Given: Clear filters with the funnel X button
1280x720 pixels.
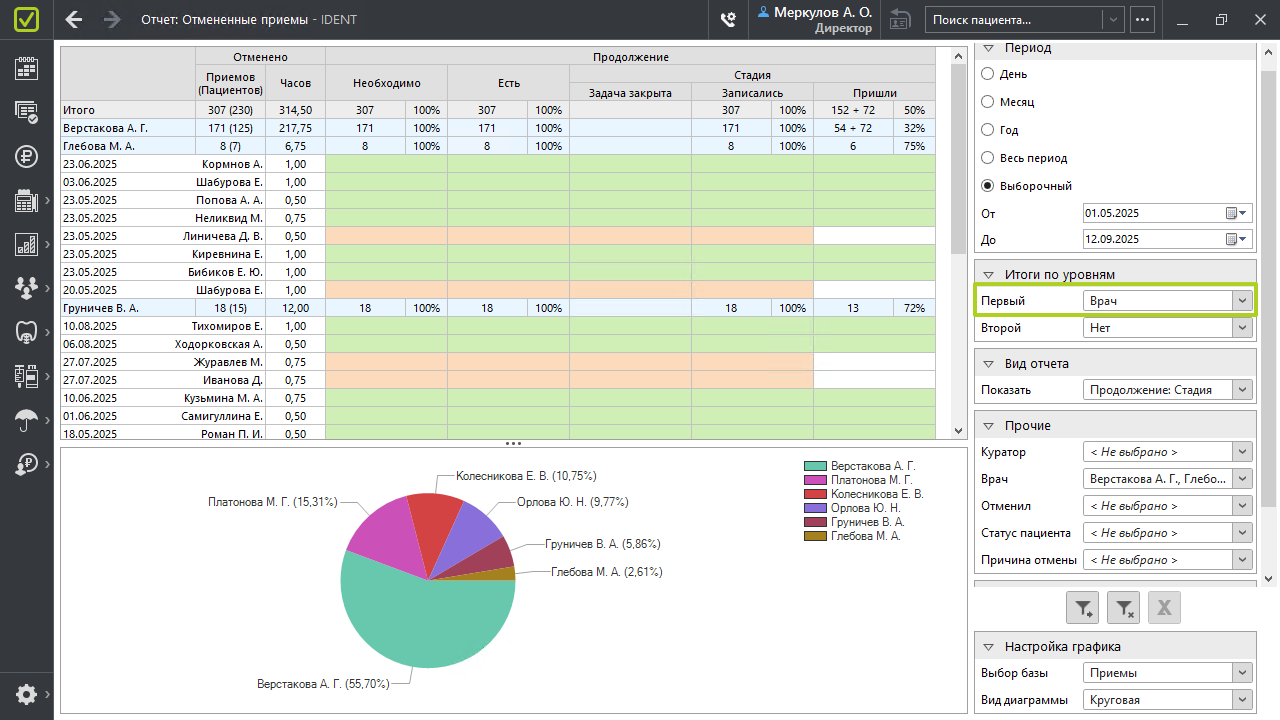Looking at the screenshot, I should point(1124,607).
